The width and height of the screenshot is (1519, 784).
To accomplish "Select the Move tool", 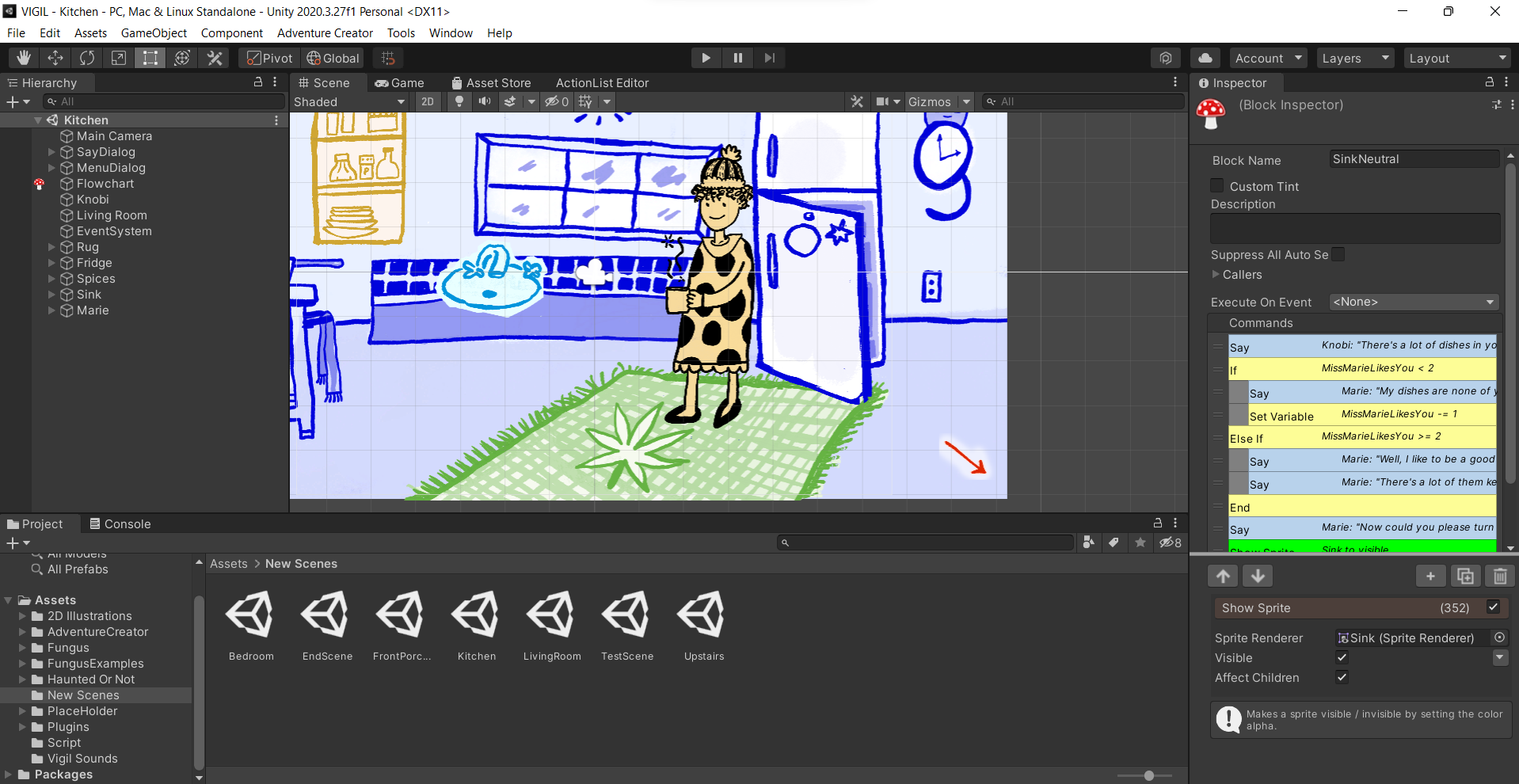I will click(x=55, y=58).
